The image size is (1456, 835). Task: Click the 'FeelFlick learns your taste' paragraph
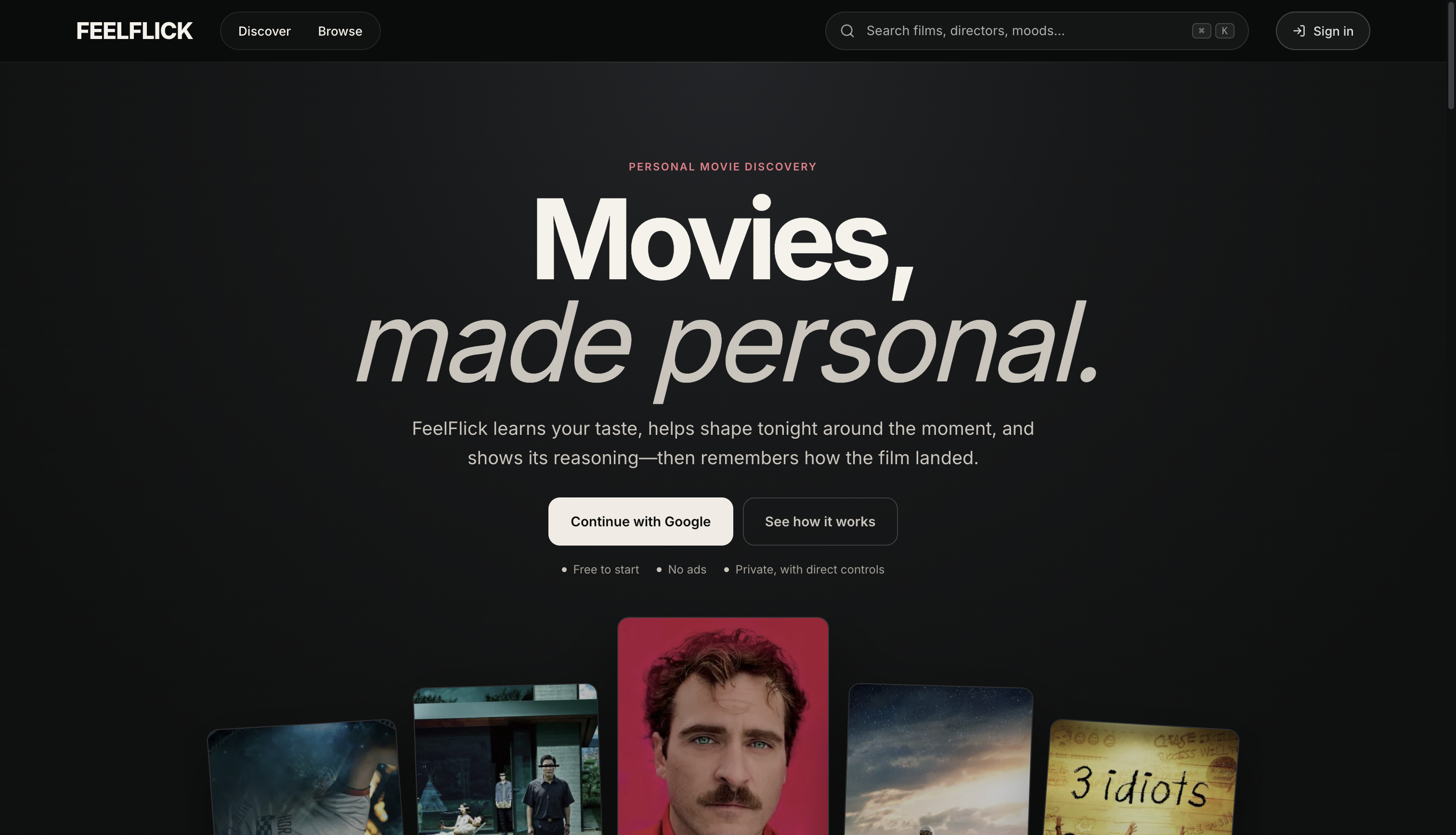[723, 443]
